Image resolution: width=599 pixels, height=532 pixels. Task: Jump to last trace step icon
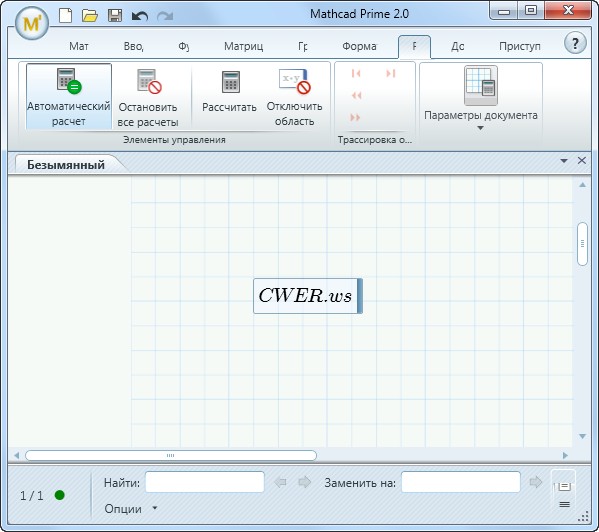390,73
